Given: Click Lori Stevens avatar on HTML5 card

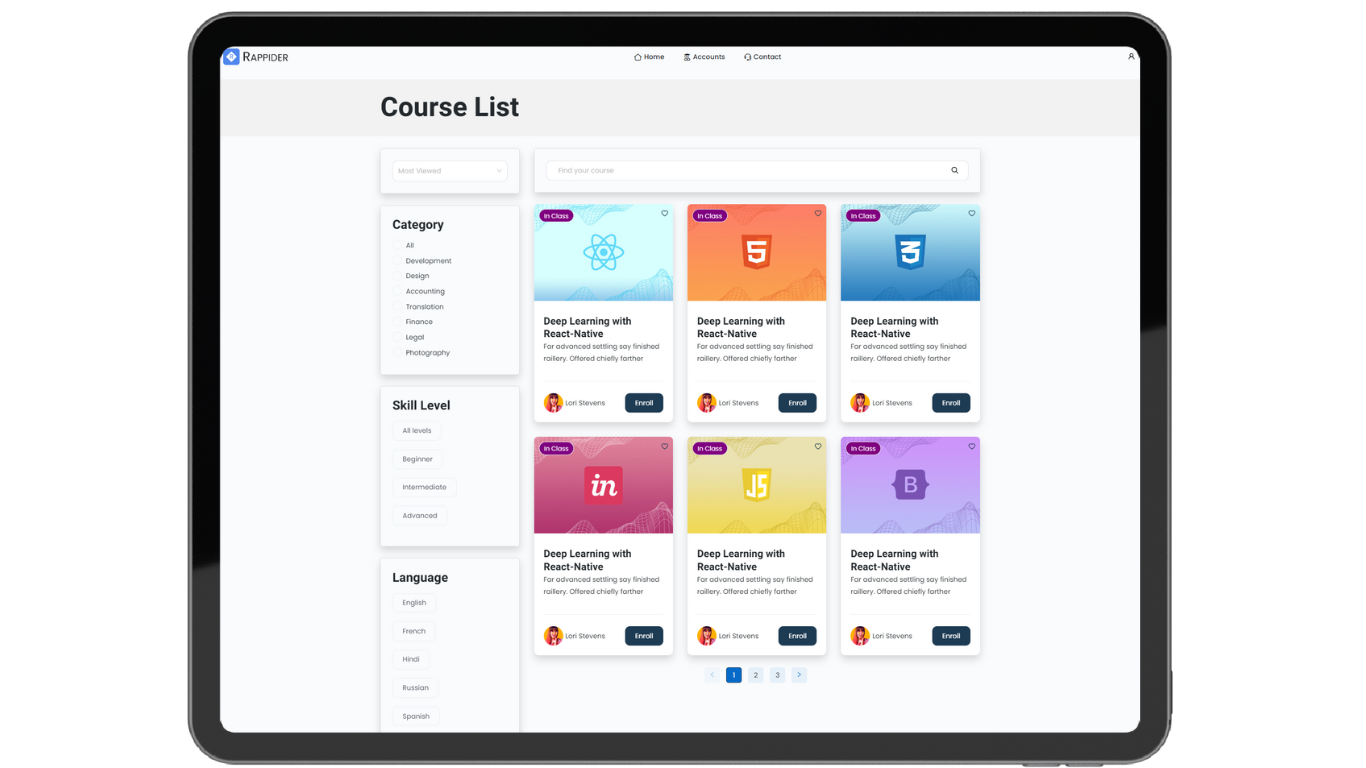Looking at the screenshot, I should (707, 403).
